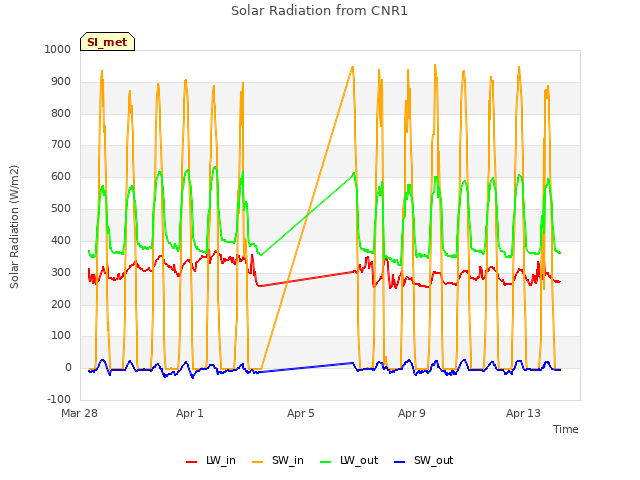Click the 300 y-axis tick label
This screenshot has width=640, height=480.
tap(61, 272)
